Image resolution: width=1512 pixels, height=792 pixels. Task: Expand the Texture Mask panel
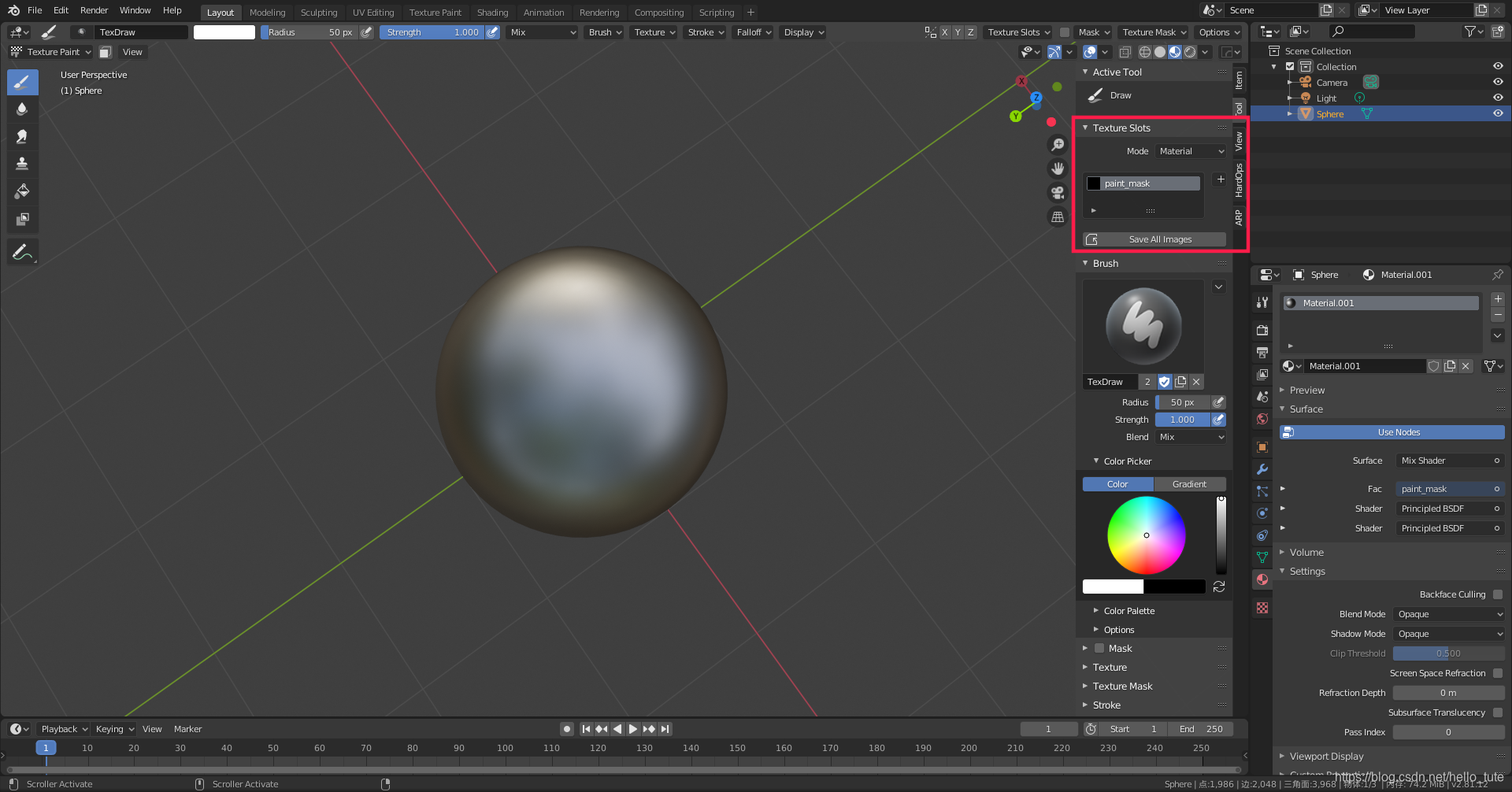click(x=1122, y=687)
